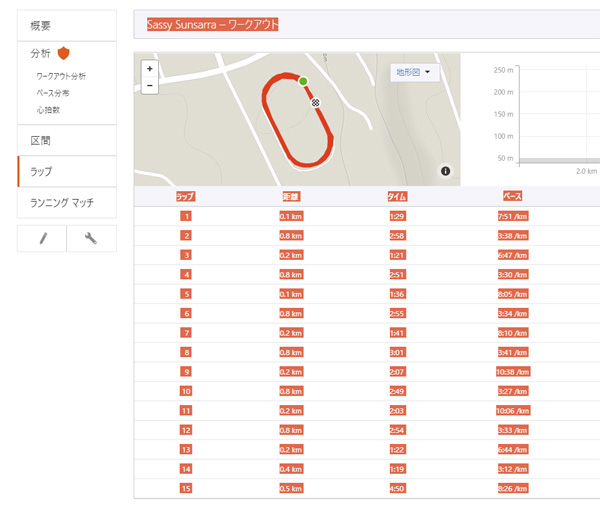Image resolution: width=600 pixels, height=512 pixels.
Task: Click the green start marker on map
Action: pyautogui.click(x=303, y=81)
